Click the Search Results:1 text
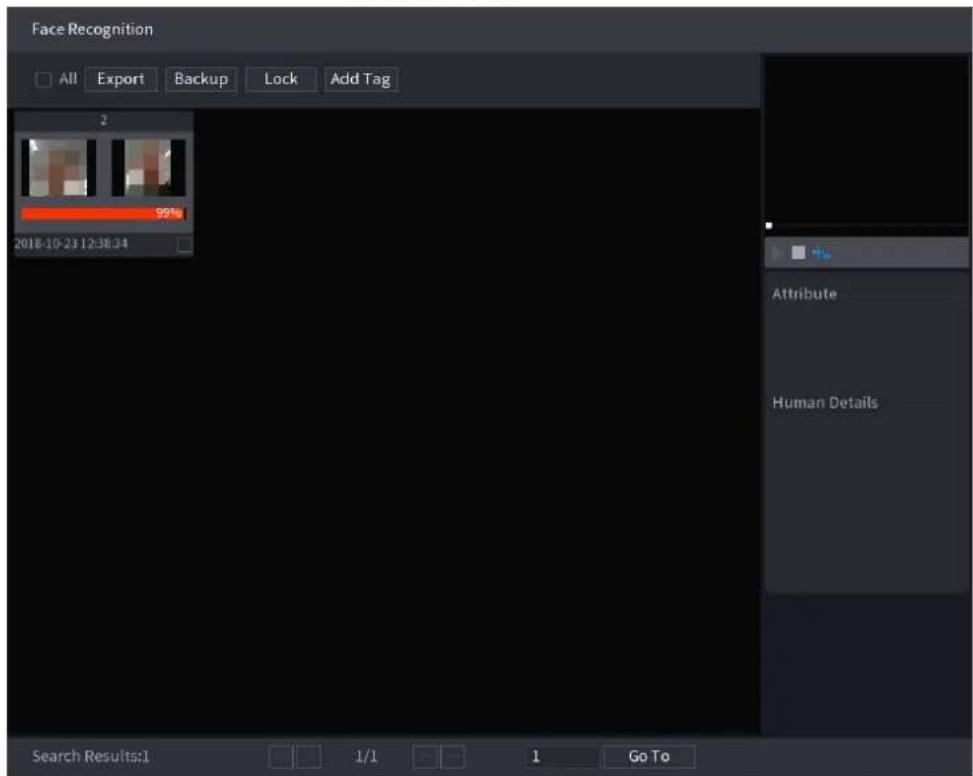The height and width of the screenshot is (776, 973). tap(91, 756)
